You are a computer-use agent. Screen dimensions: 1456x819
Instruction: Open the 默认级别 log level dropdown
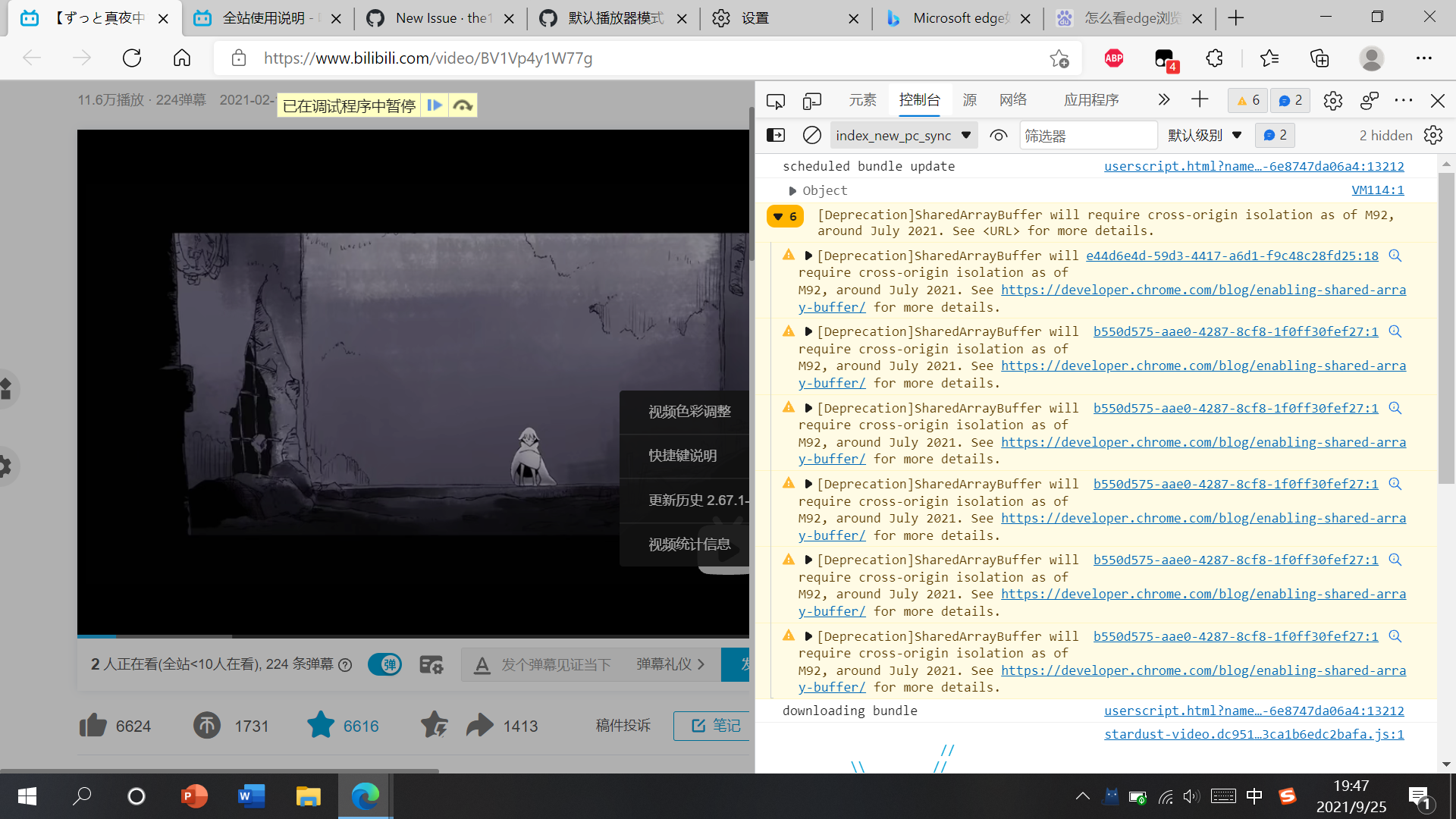[1204, 134]
